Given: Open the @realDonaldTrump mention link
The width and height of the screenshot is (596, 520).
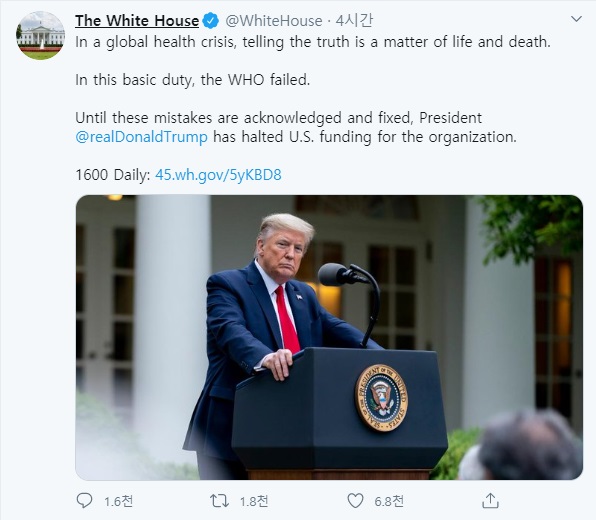Looking at the screenshot, I should [x=141, y=137].
